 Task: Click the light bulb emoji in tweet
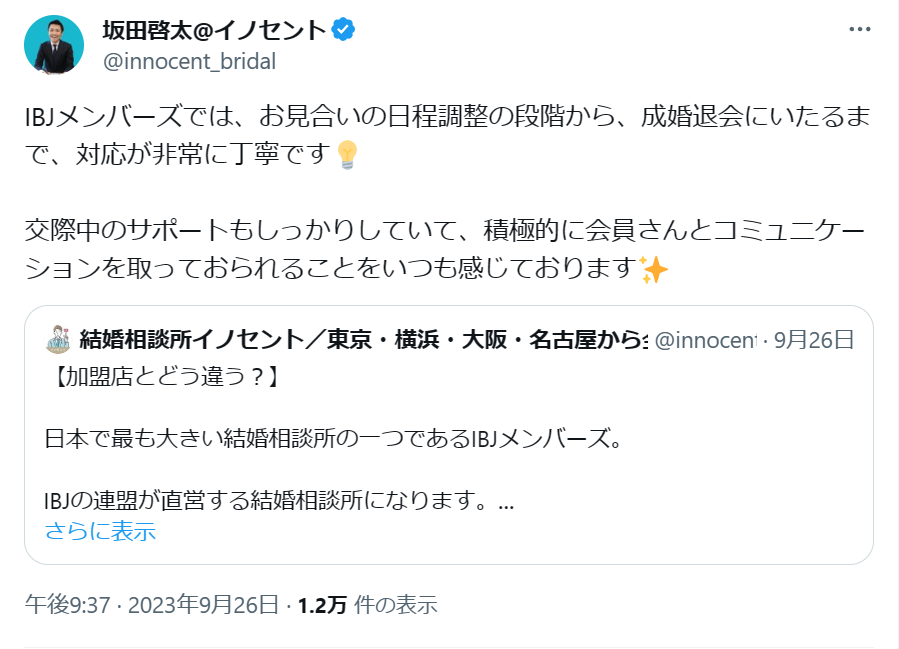click(x=345, y=156)
